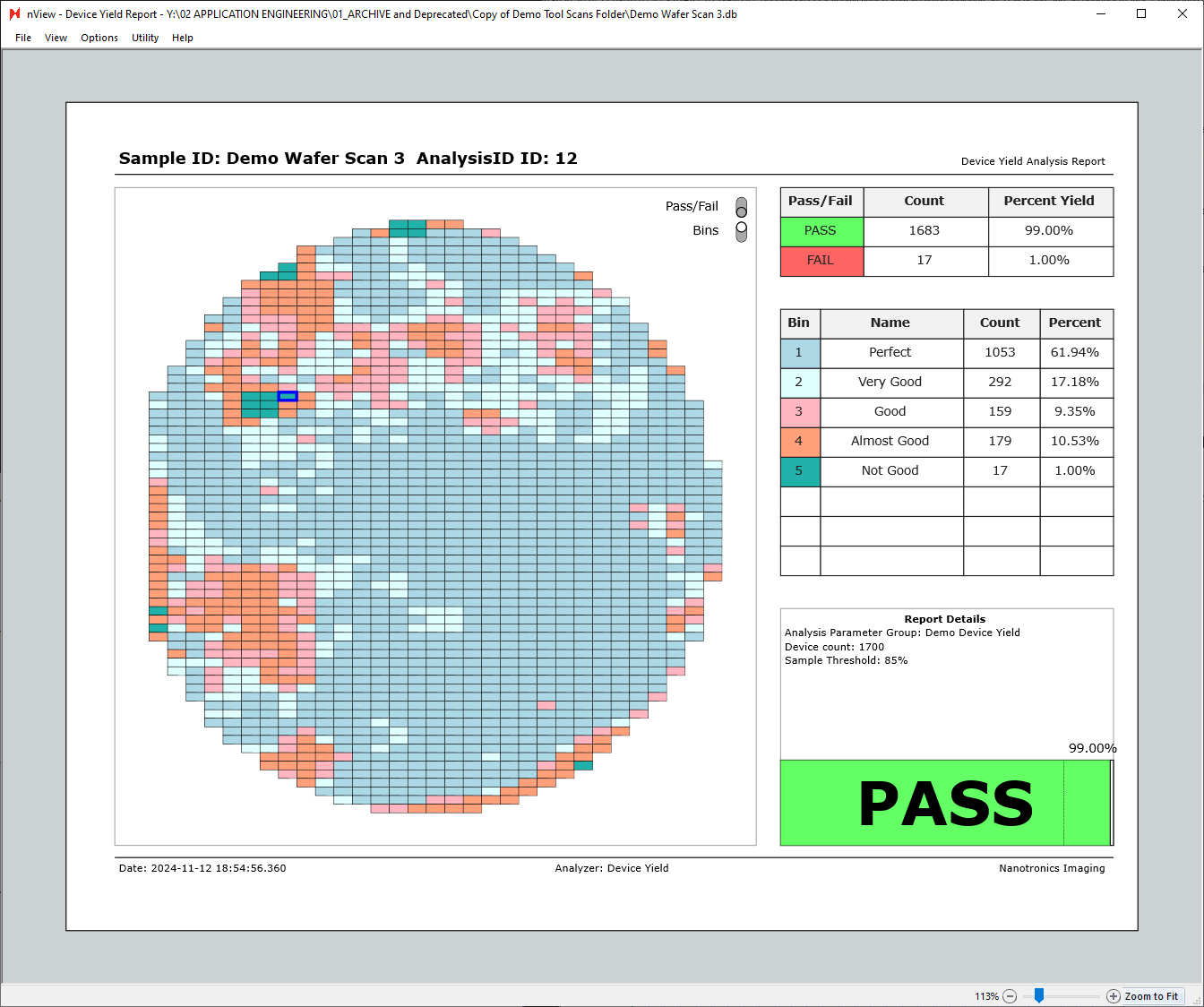The image size is (1204, 1007).
Task: Click the zoom in plus icon
Action: [1113, 996]
